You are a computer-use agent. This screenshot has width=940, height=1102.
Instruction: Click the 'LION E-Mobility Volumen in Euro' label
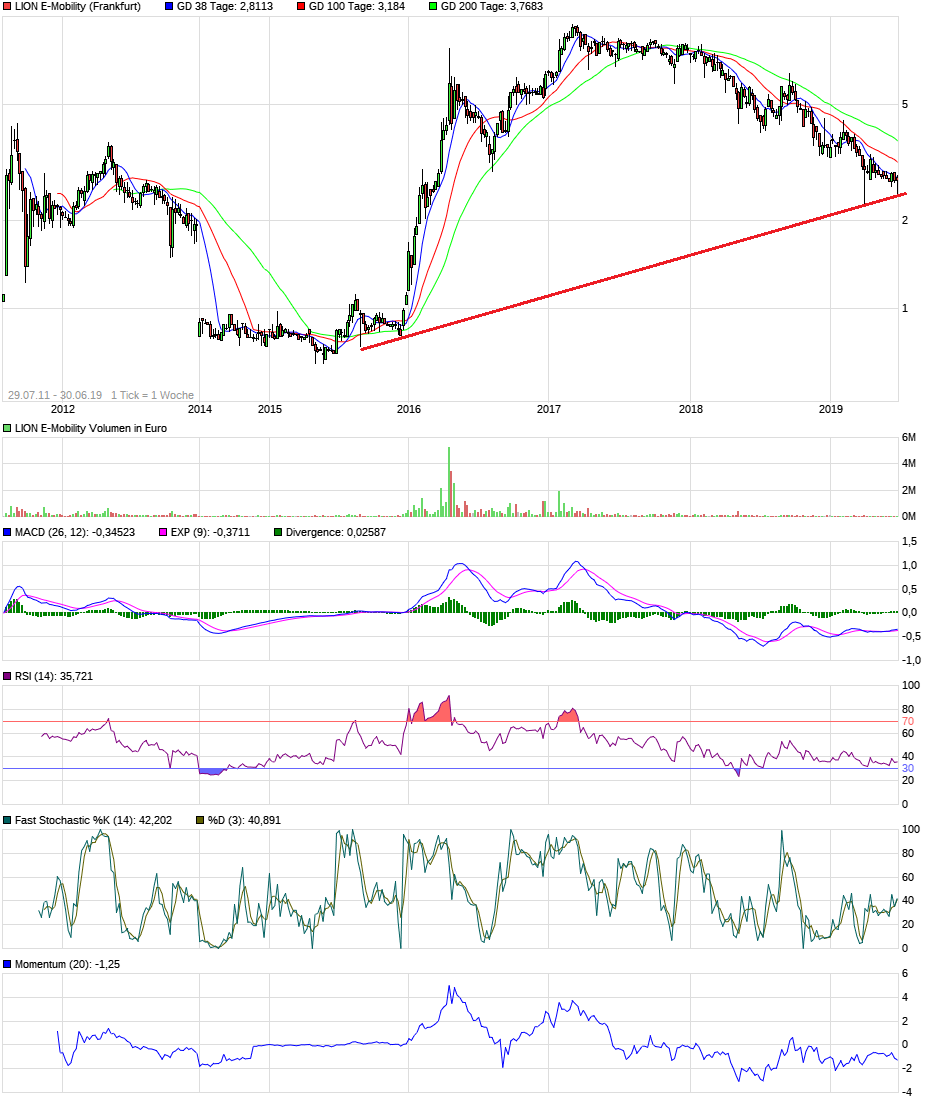[x=91, y=428]
